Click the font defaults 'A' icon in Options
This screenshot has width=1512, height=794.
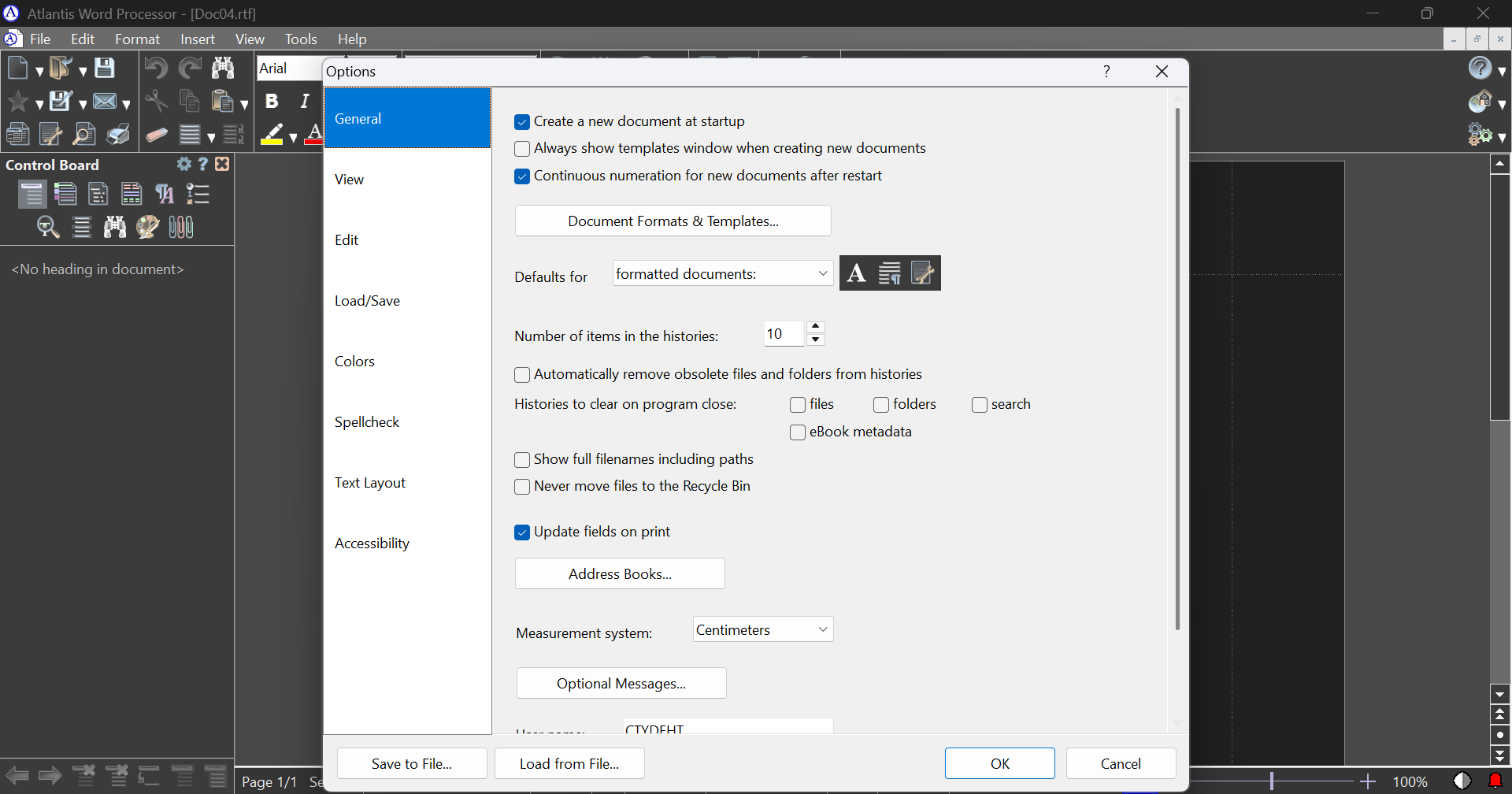tap(856, 273)
